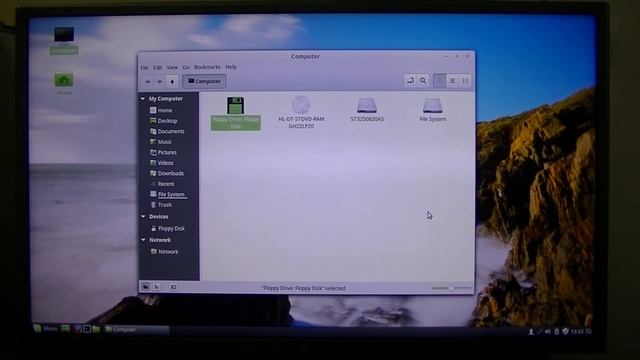This screenshot has height=360, width=640.
Task: Open the Computer desktop icon
Action: [64, 40]
